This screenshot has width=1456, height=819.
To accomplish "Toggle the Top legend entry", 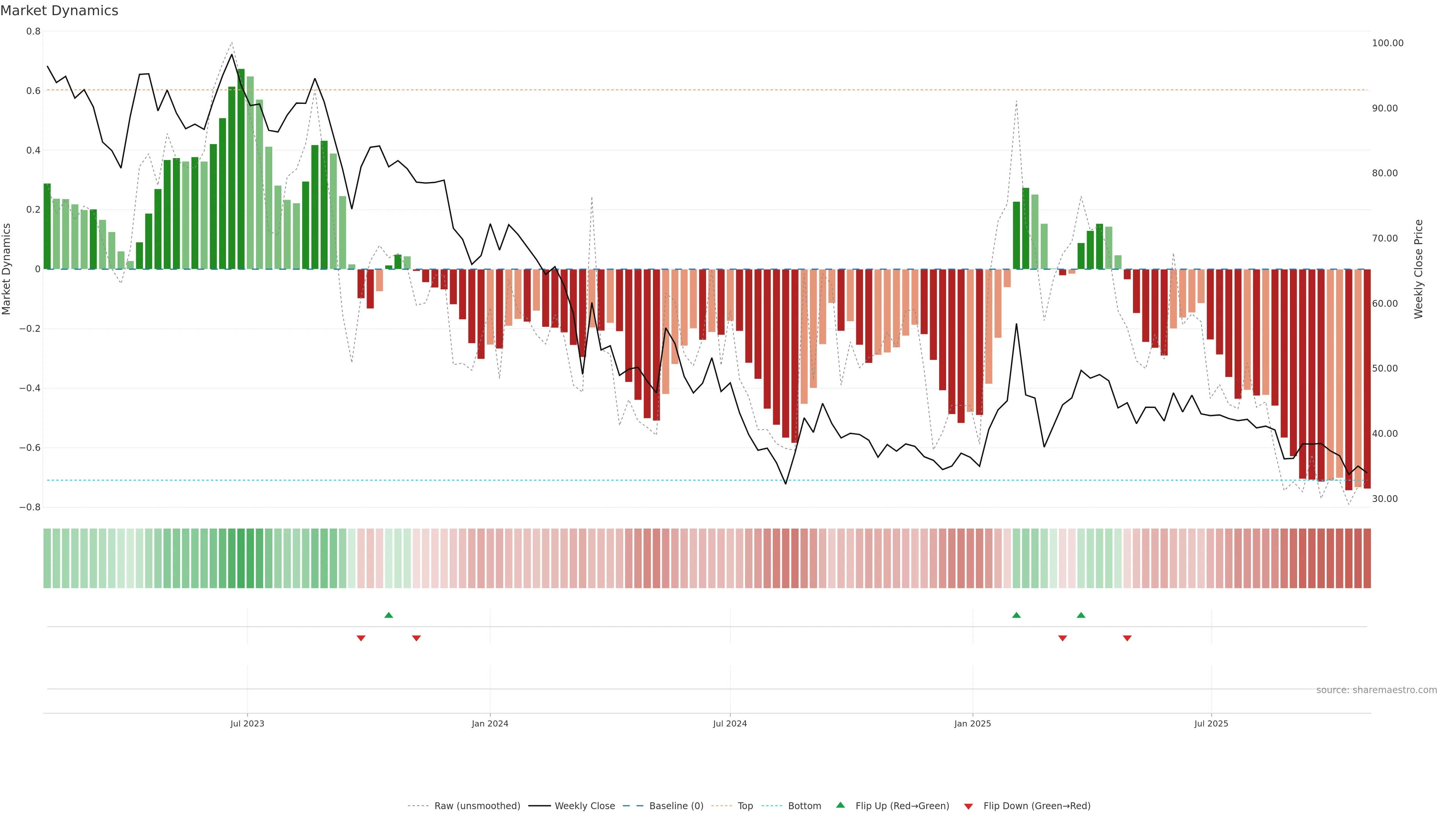I will pyautogui.click(x=745, y=806).
